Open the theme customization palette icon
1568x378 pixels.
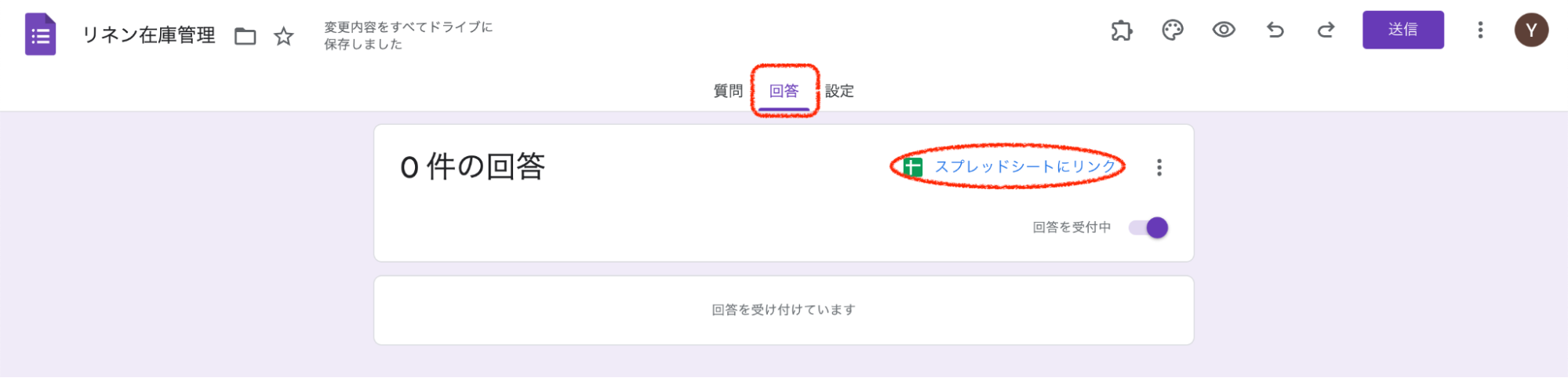[1173, 31]
